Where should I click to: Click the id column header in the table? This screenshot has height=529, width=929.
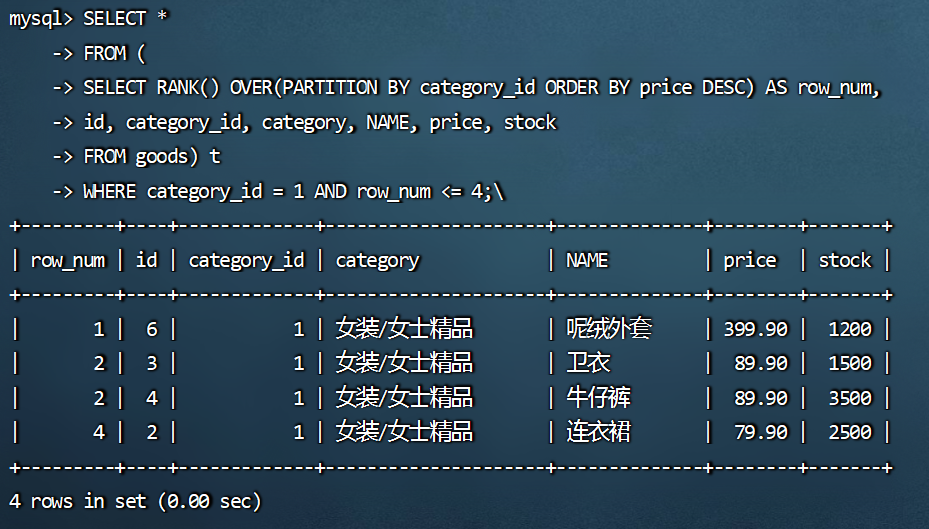click(x=147, y=261)
